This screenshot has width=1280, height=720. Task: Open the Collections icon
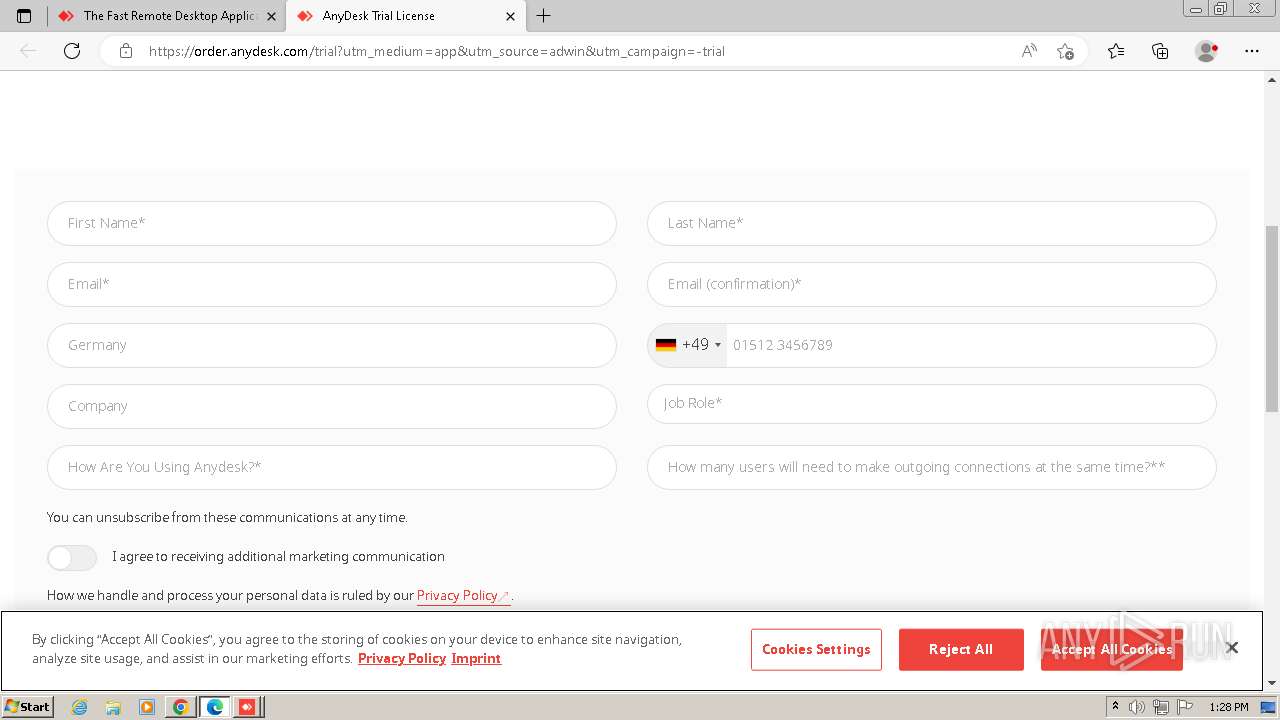pyautogui.click(x=1160, y=51)
